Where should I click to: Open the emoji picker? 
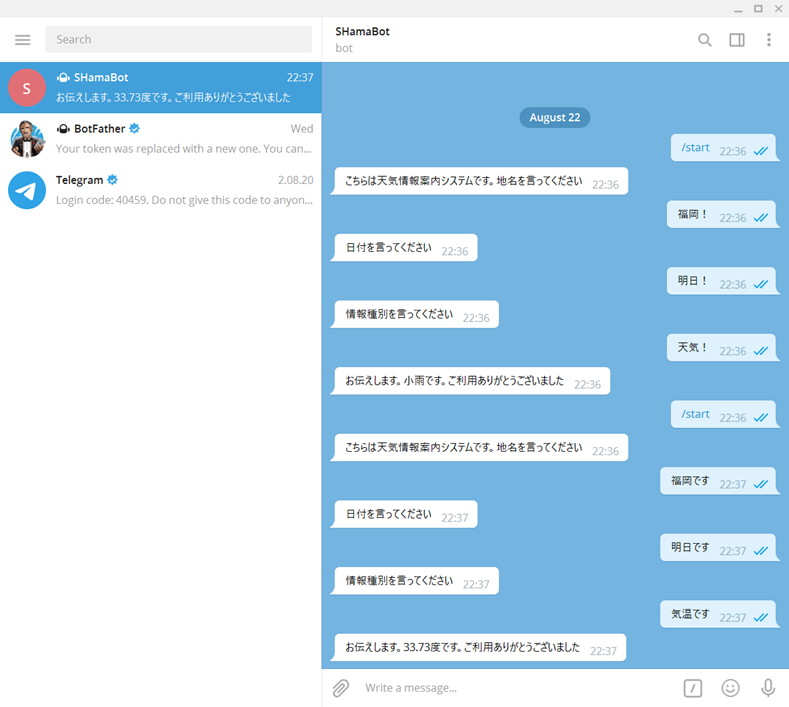coord(731,688)
